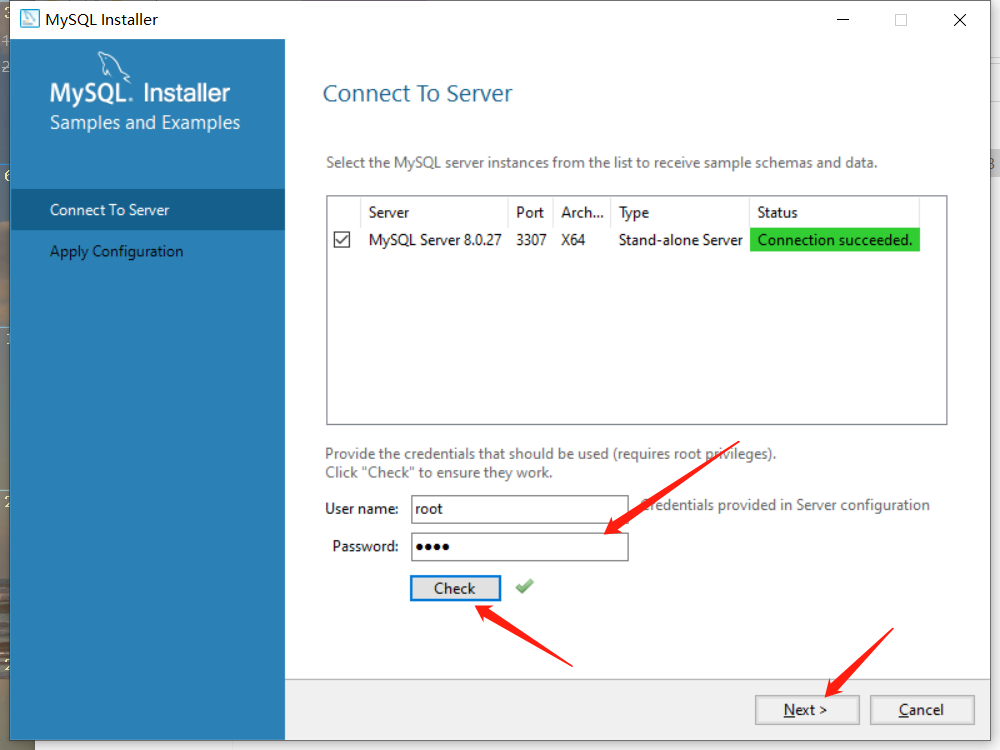Toggle the MySQL Server 8.0.27 checkbox
This screenshot has height=750, width=1000.
342,240
